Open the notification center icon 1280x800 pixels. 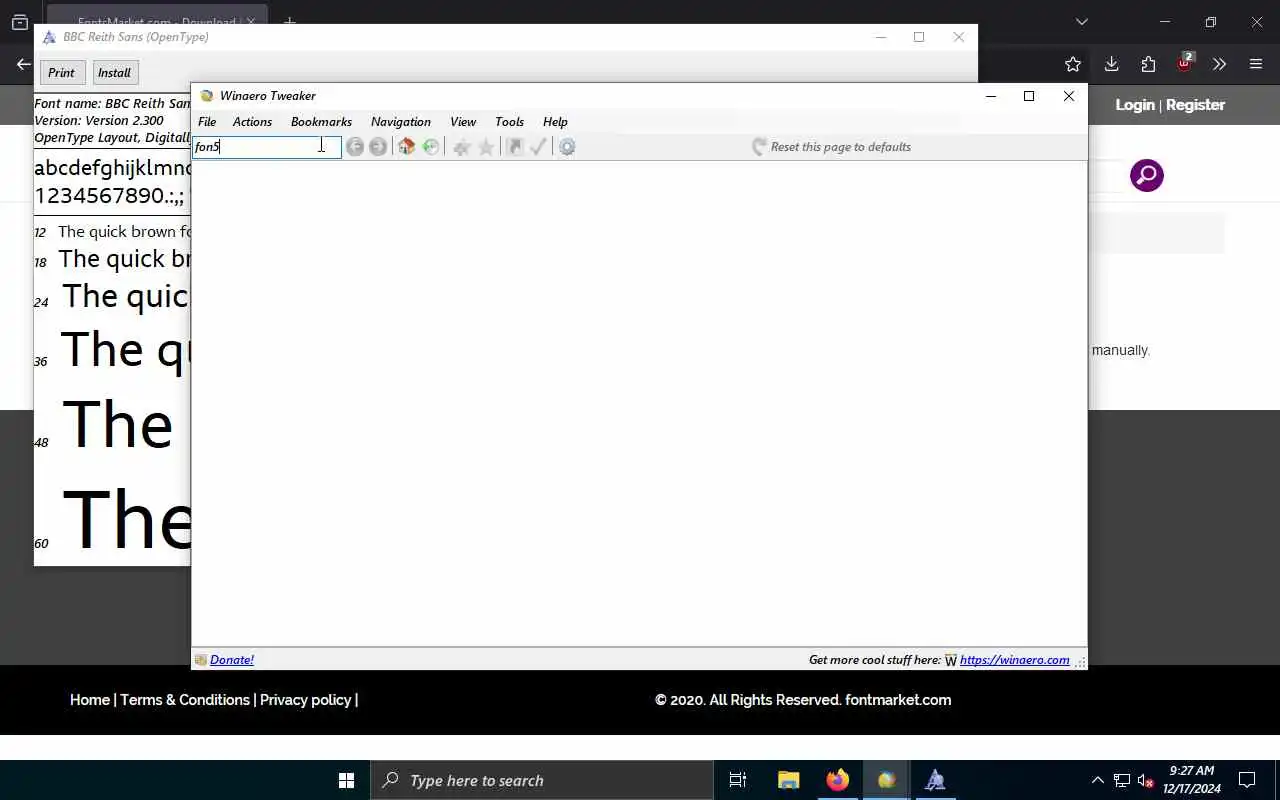(1247, 780)
